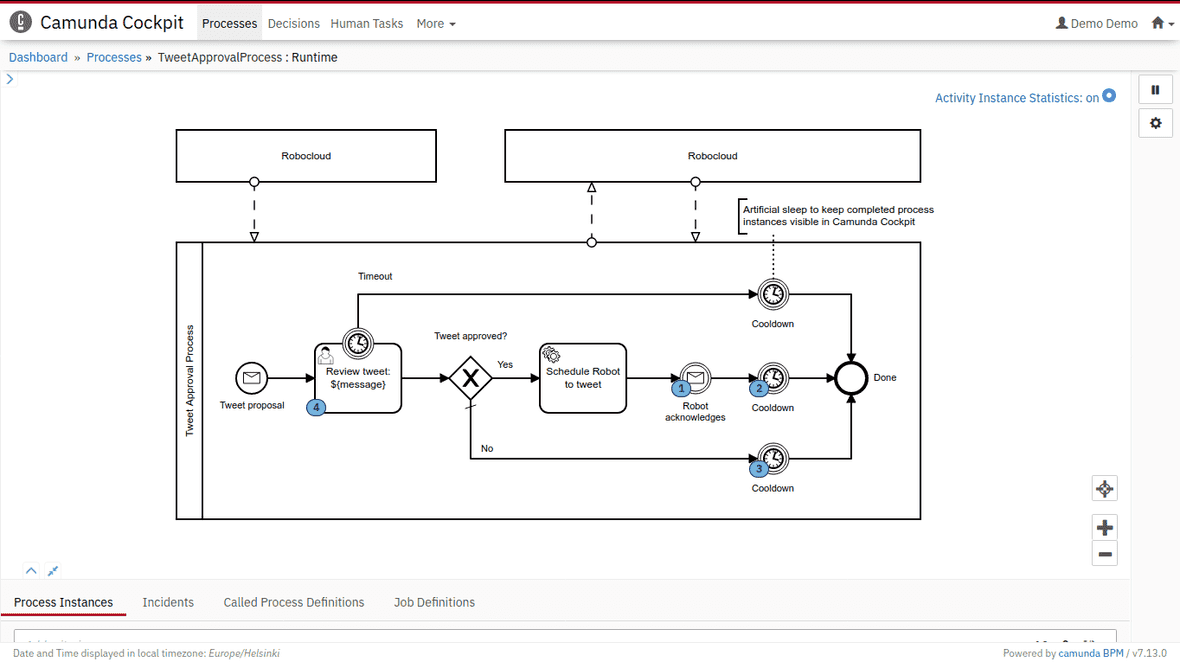Click the instance count badge on Review tweet
The image size is (1180, 663).
click(x=316, y=407)
